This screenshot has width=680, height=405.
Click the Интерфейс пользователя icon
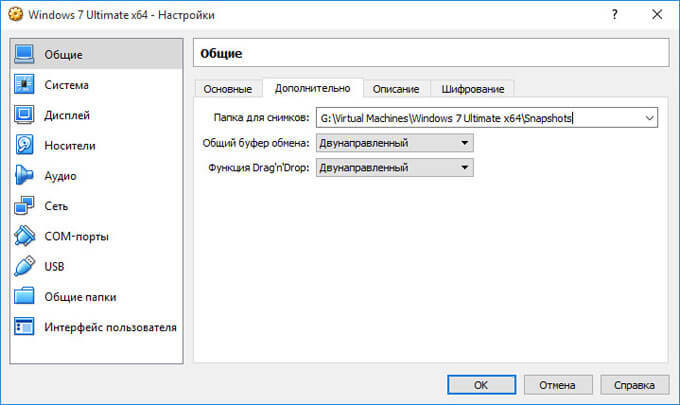click(26, 327)
